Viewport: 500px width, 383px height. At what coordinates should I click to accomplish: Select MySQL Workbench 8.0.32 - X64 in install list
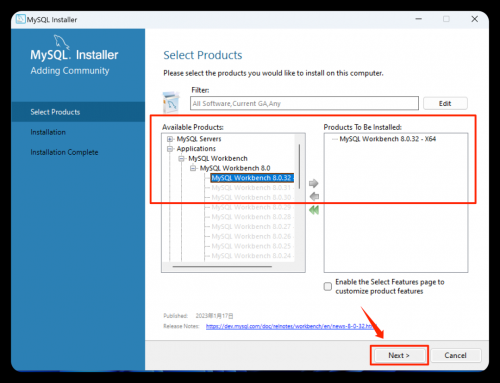tap(387, 139)
